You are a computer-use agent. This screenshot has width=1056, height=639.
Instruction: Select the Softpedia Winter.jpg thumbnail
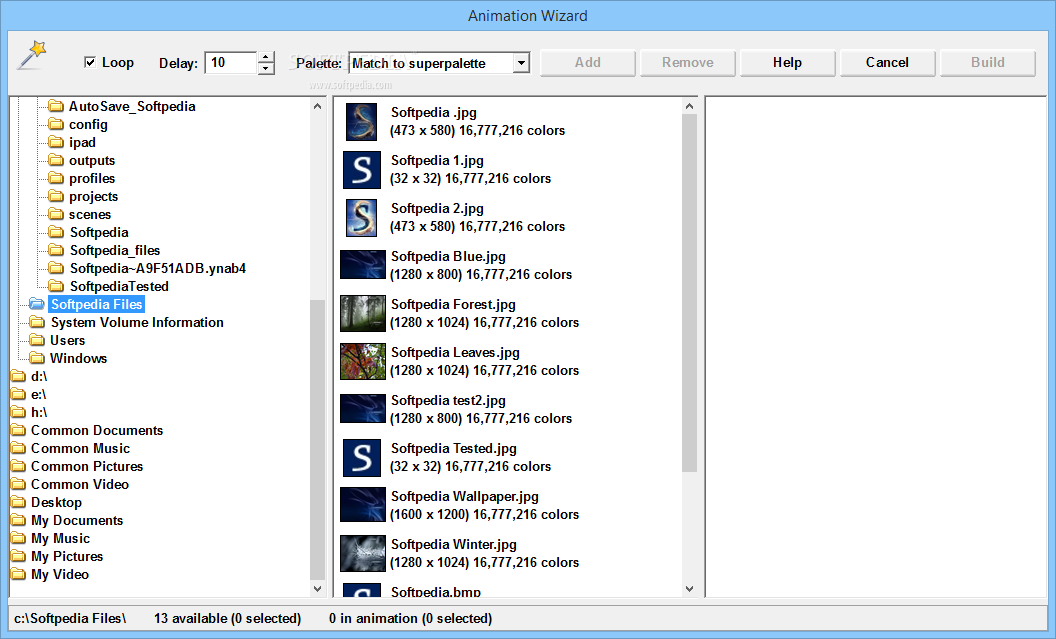pyautogui.click(x=363, y=553)
